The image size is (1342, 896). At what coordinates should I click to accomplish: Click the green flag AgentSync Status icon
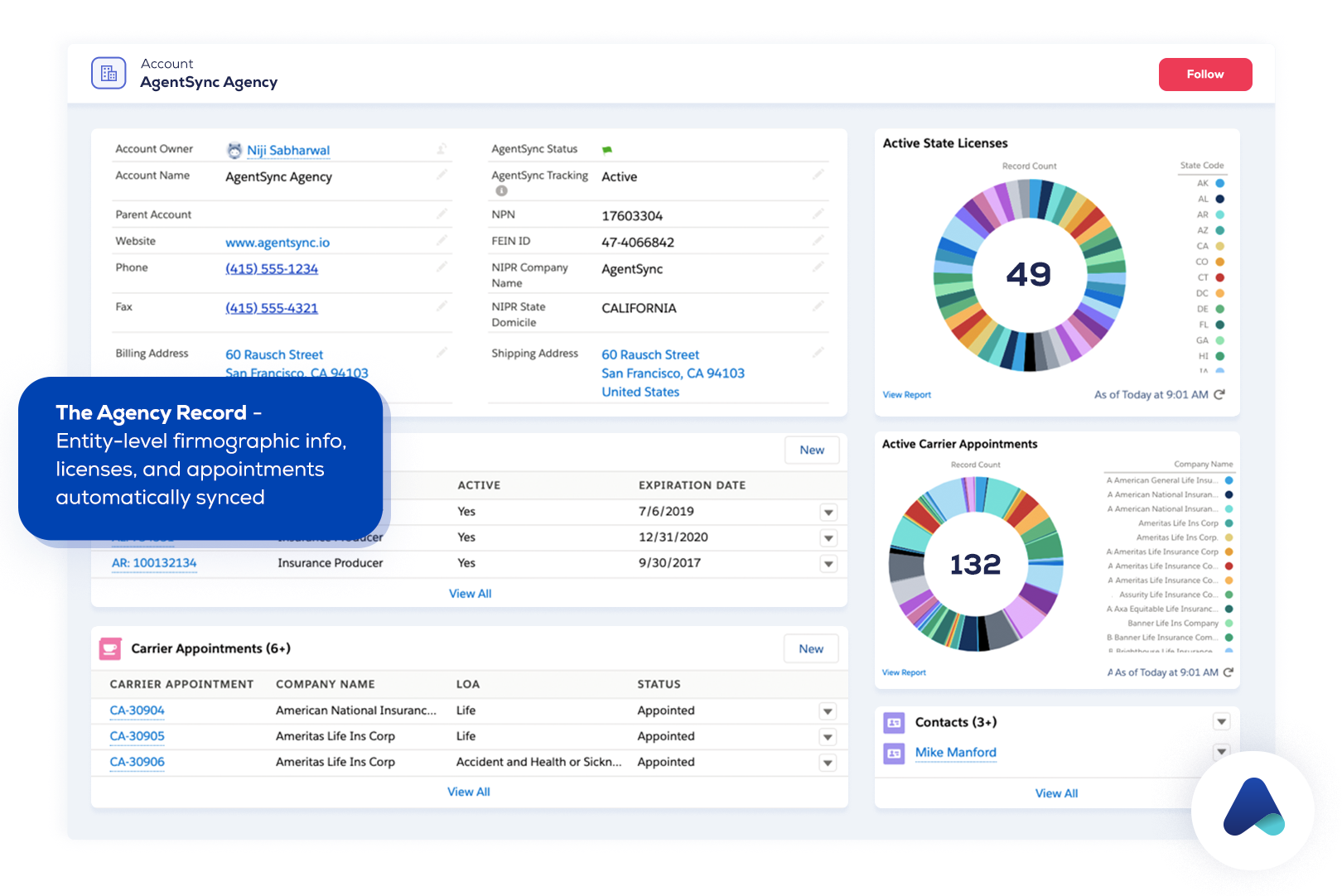[606, 148]
